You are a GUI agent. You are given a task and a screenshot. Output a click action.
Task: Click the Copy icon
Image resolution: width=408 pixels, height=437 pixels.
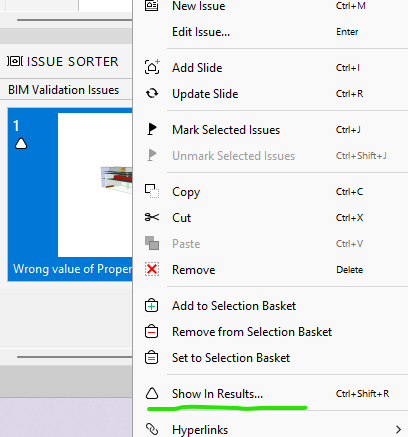(152, 191)
